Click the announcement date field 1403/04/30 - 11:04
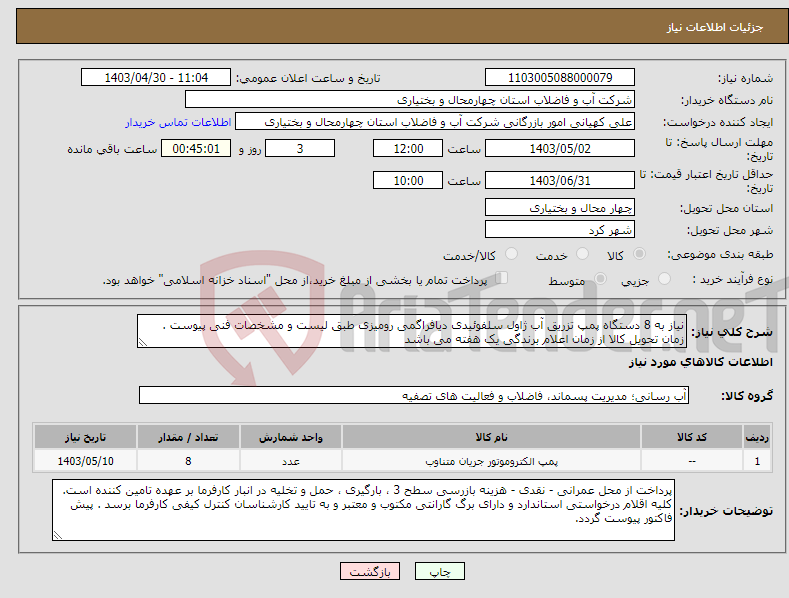The width and height of the screenshot is (789, 598). (155, 78)
